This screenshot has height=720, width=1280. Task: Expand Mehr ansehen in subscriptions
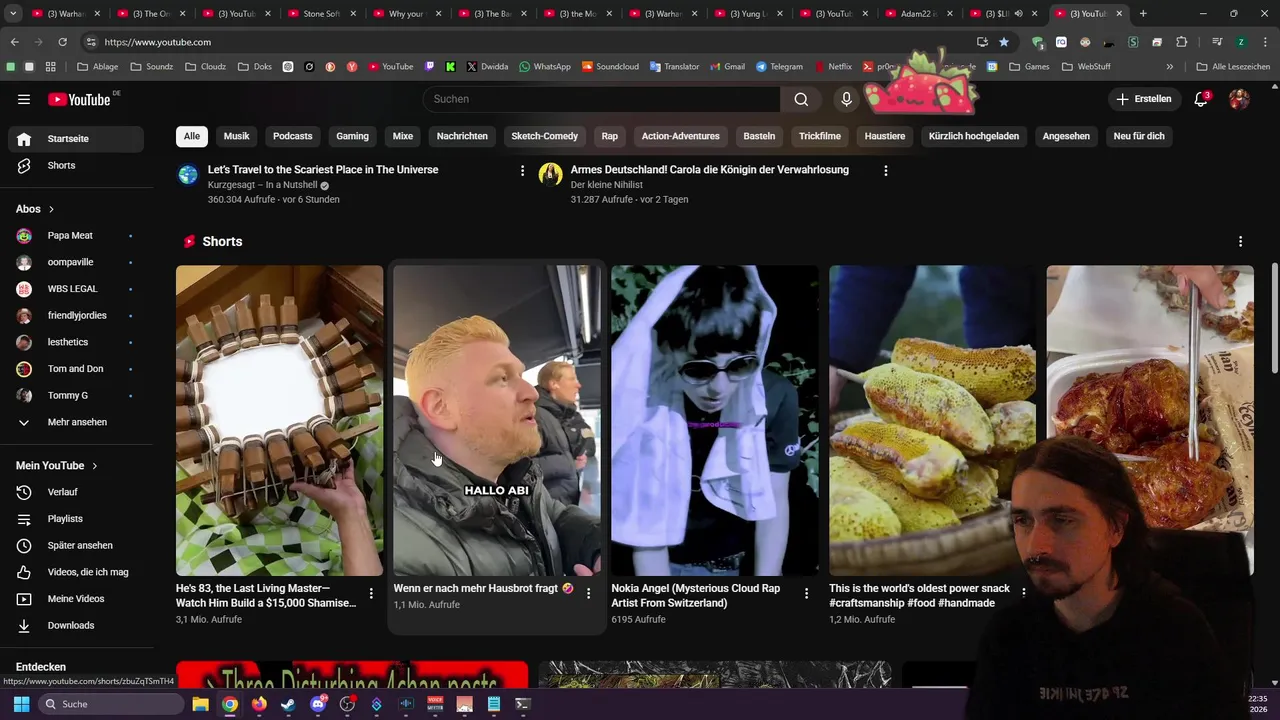pyautogui.click(x=76, y=422)
